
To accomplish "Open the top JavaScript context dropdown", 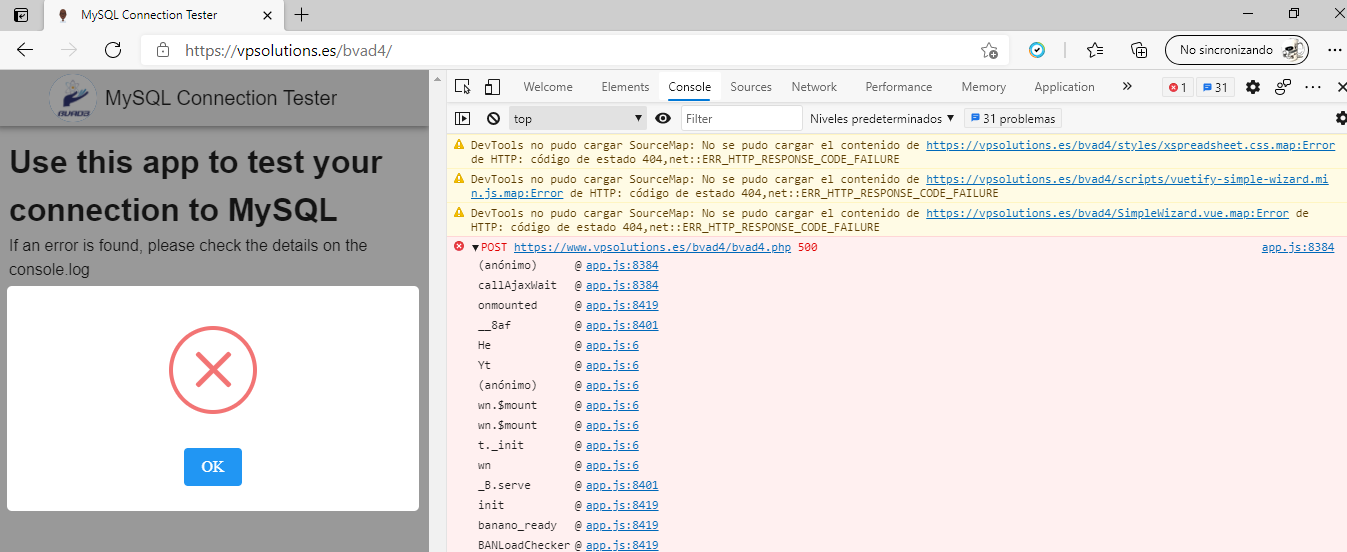I will 578,118.
